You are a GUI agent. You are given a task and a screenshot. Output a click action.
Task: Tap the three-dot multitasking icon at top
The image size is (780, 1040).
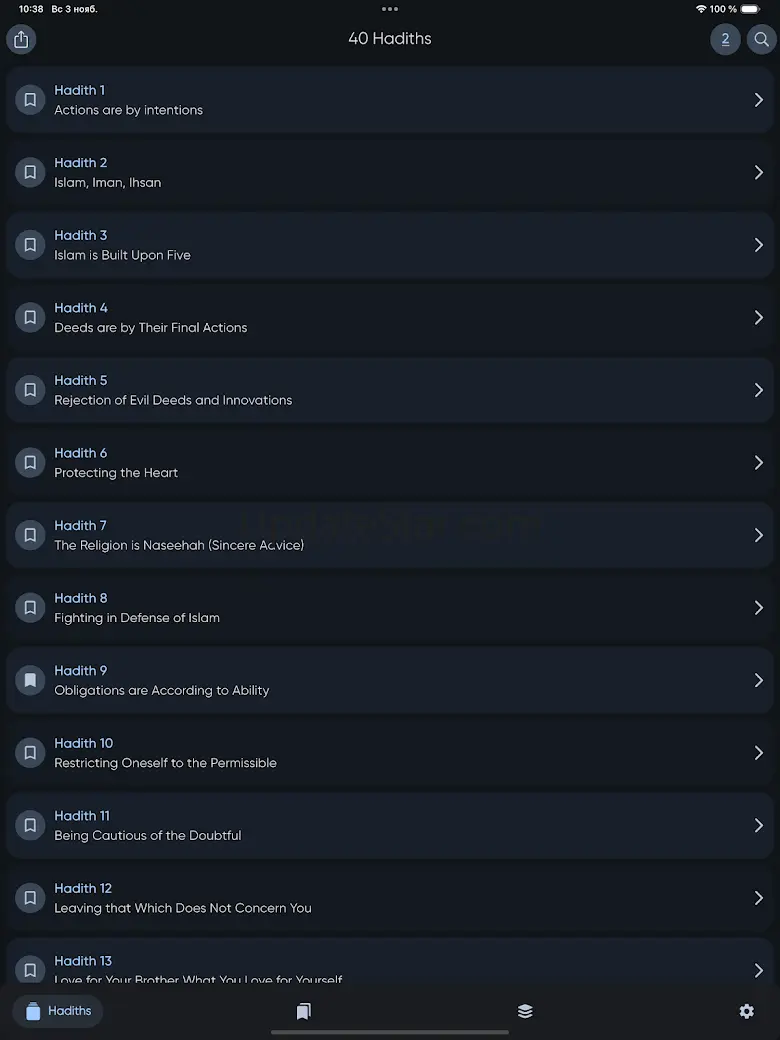(x=390, y=9)
